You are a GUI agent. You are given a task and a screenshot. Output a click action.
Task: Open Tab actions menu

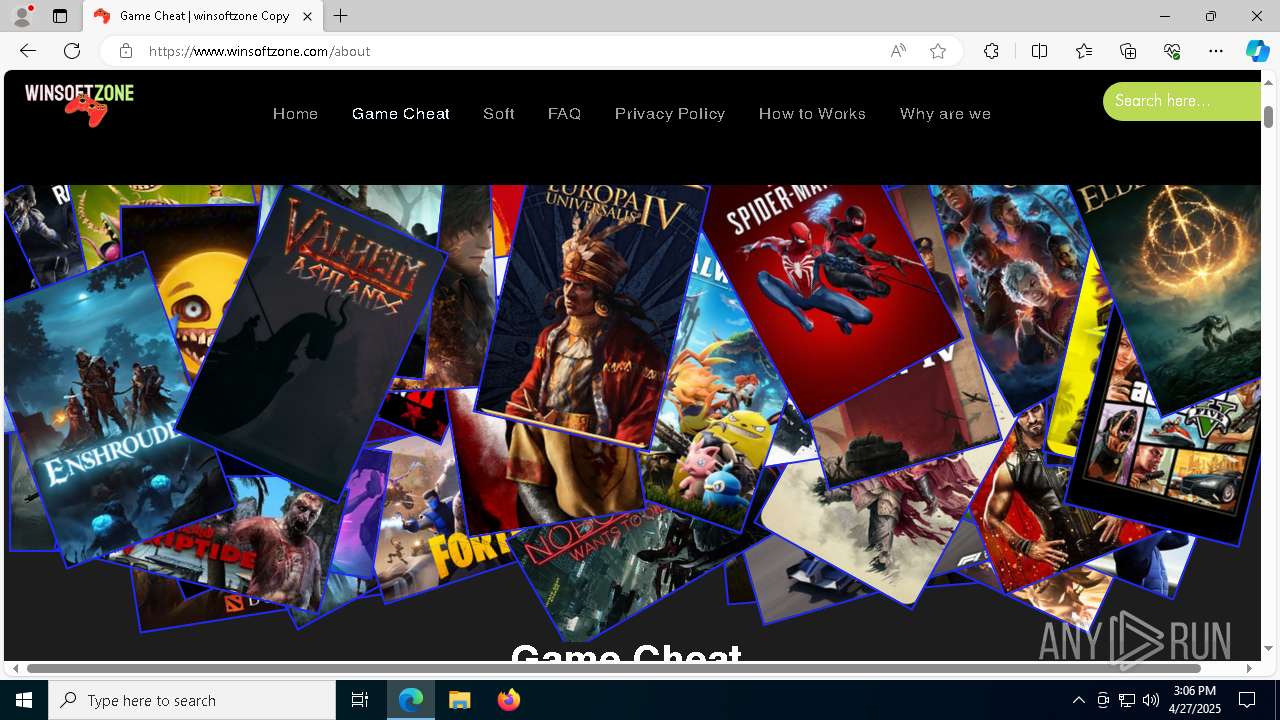point(60,16)
